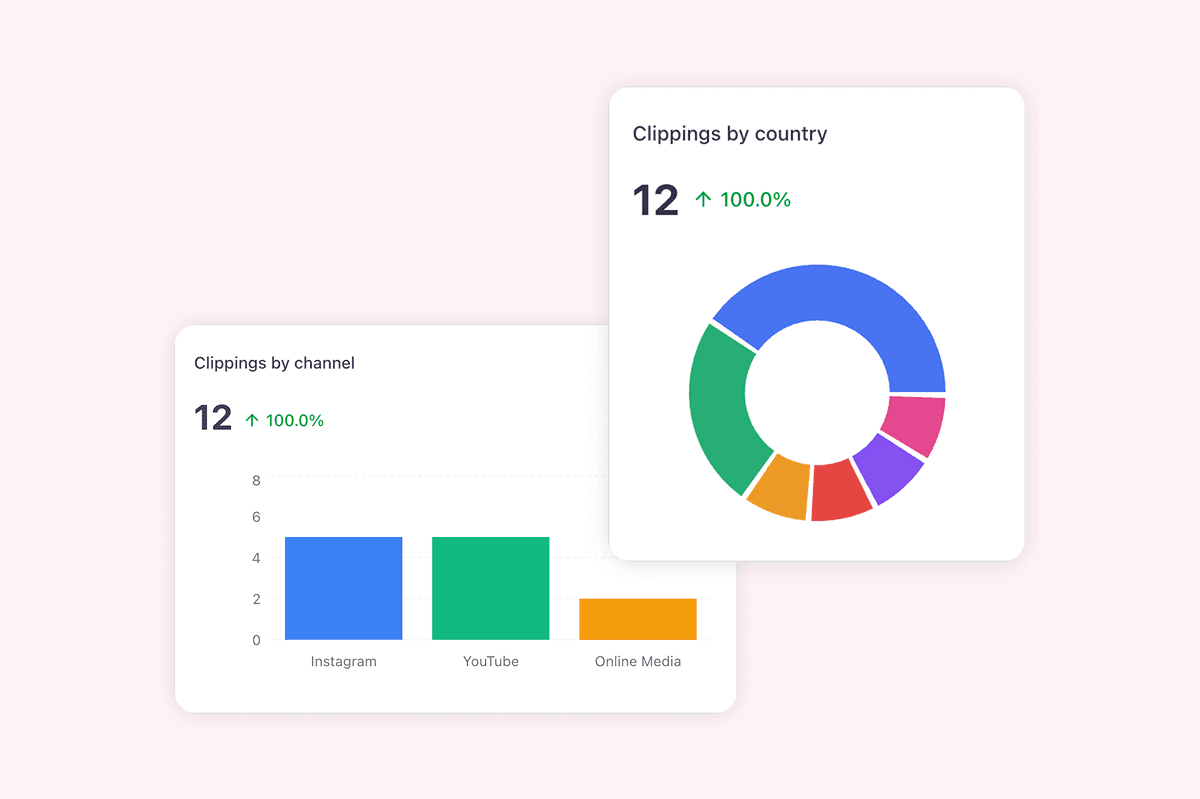Select the green donut segment
This screenshot has width=1200, height=799.
(715, 400)
